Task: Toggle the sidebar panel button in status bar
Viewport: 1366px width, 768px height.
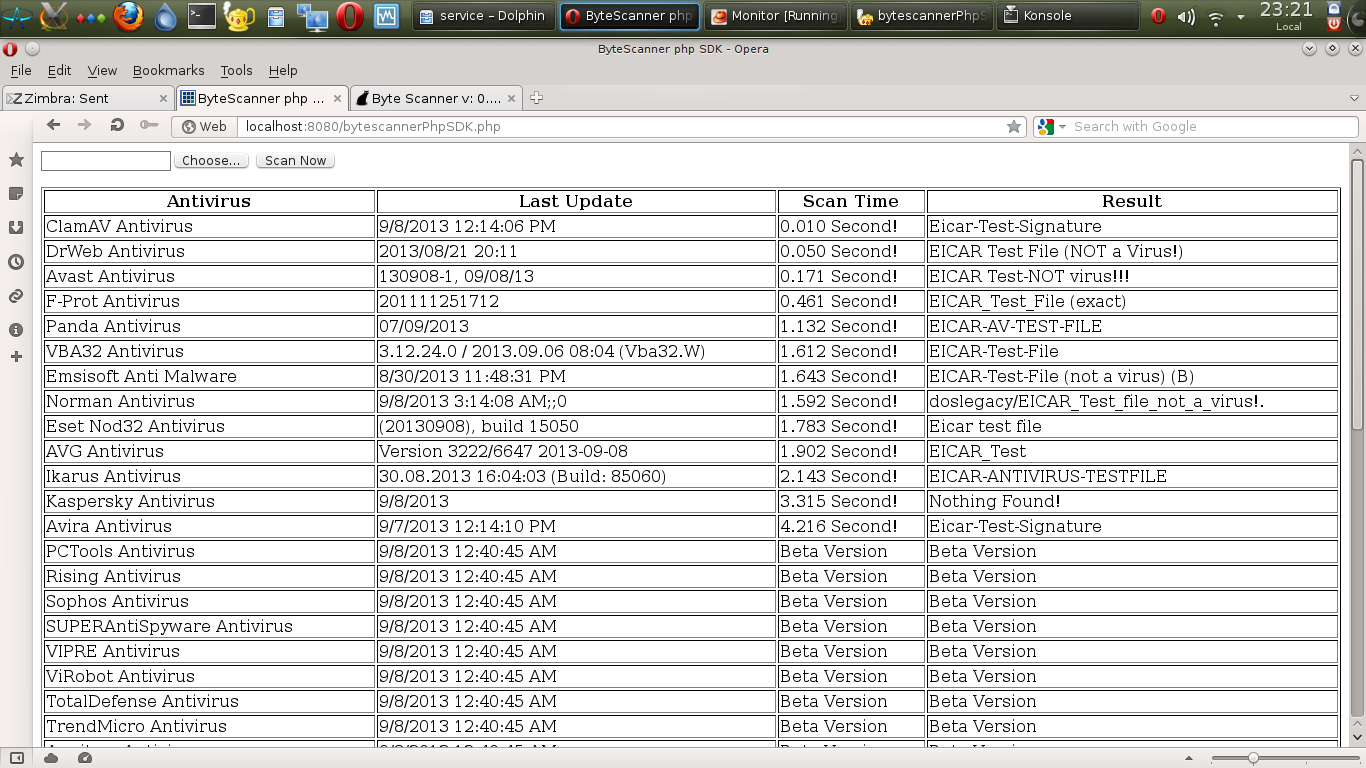Action: [16, 758]
